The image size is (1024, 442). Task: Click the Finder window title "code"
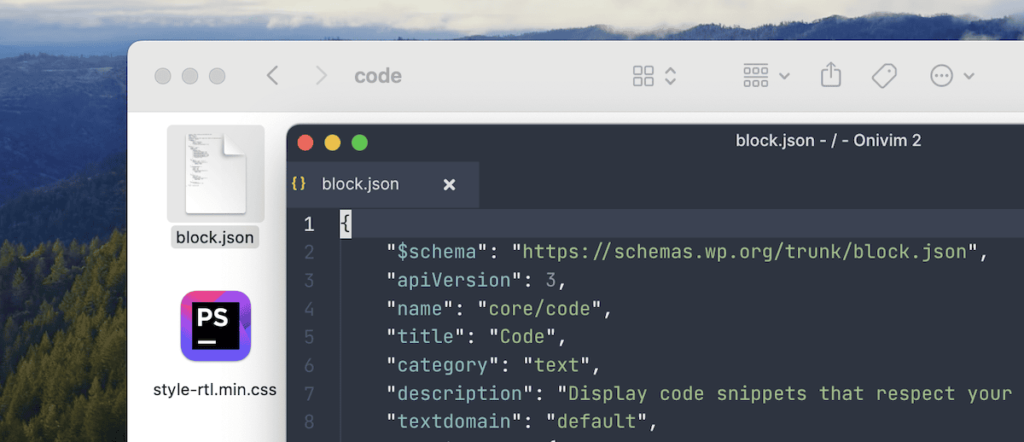[x=378, y=76]
